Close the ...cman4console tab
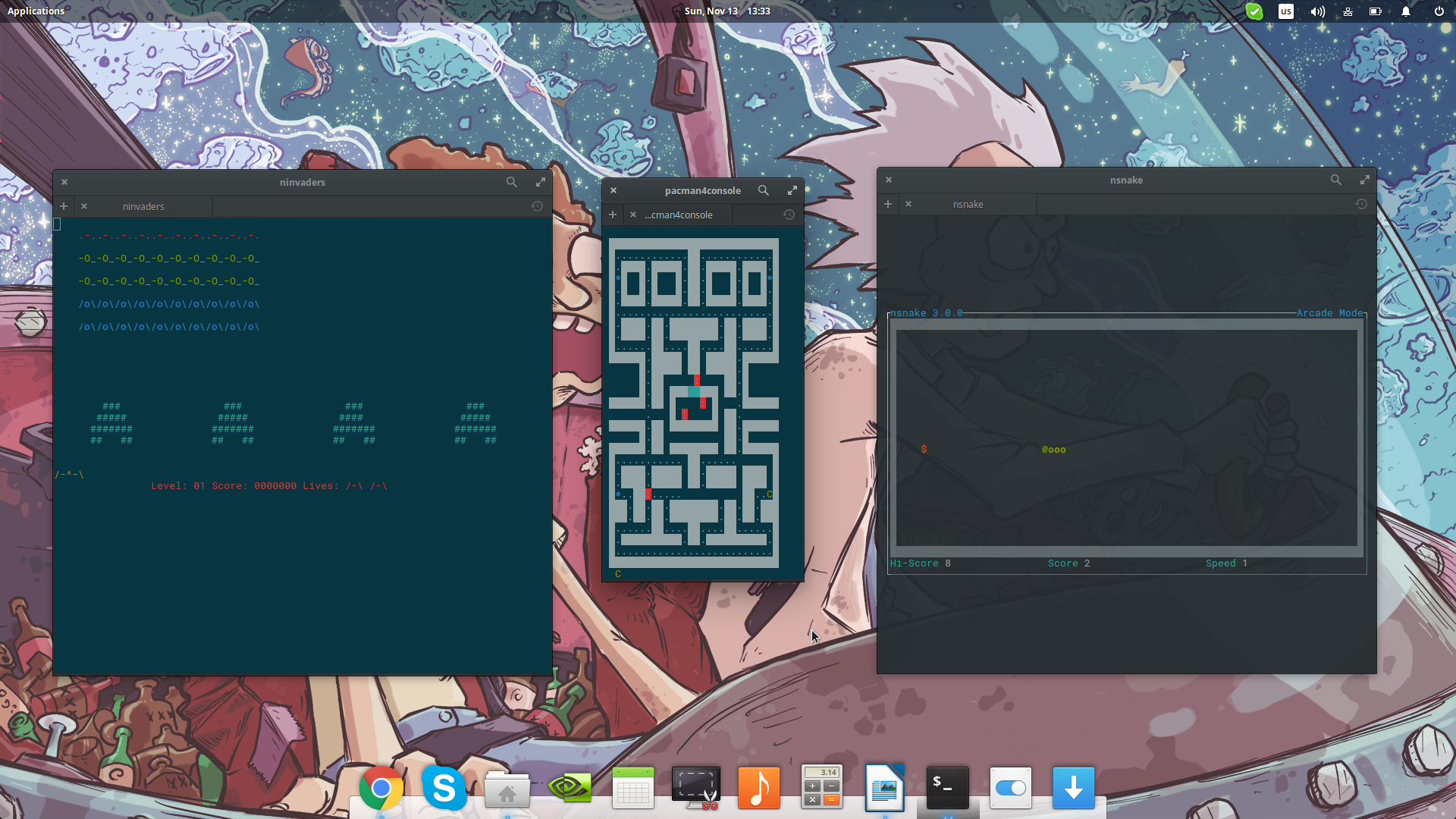This screenshot has height=819, width=1456. tap(633, 215)
